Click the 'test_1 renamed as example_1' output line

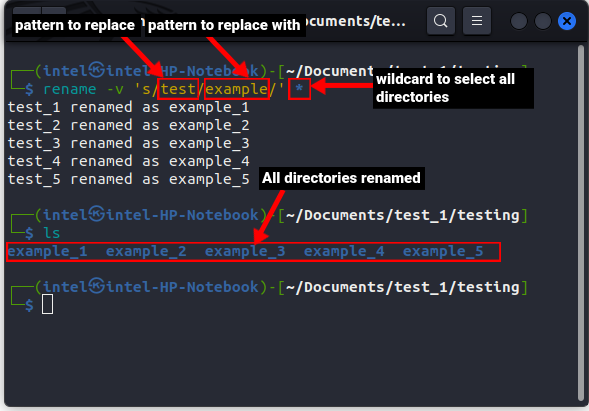pyautogui.click(x=128, y=107)
